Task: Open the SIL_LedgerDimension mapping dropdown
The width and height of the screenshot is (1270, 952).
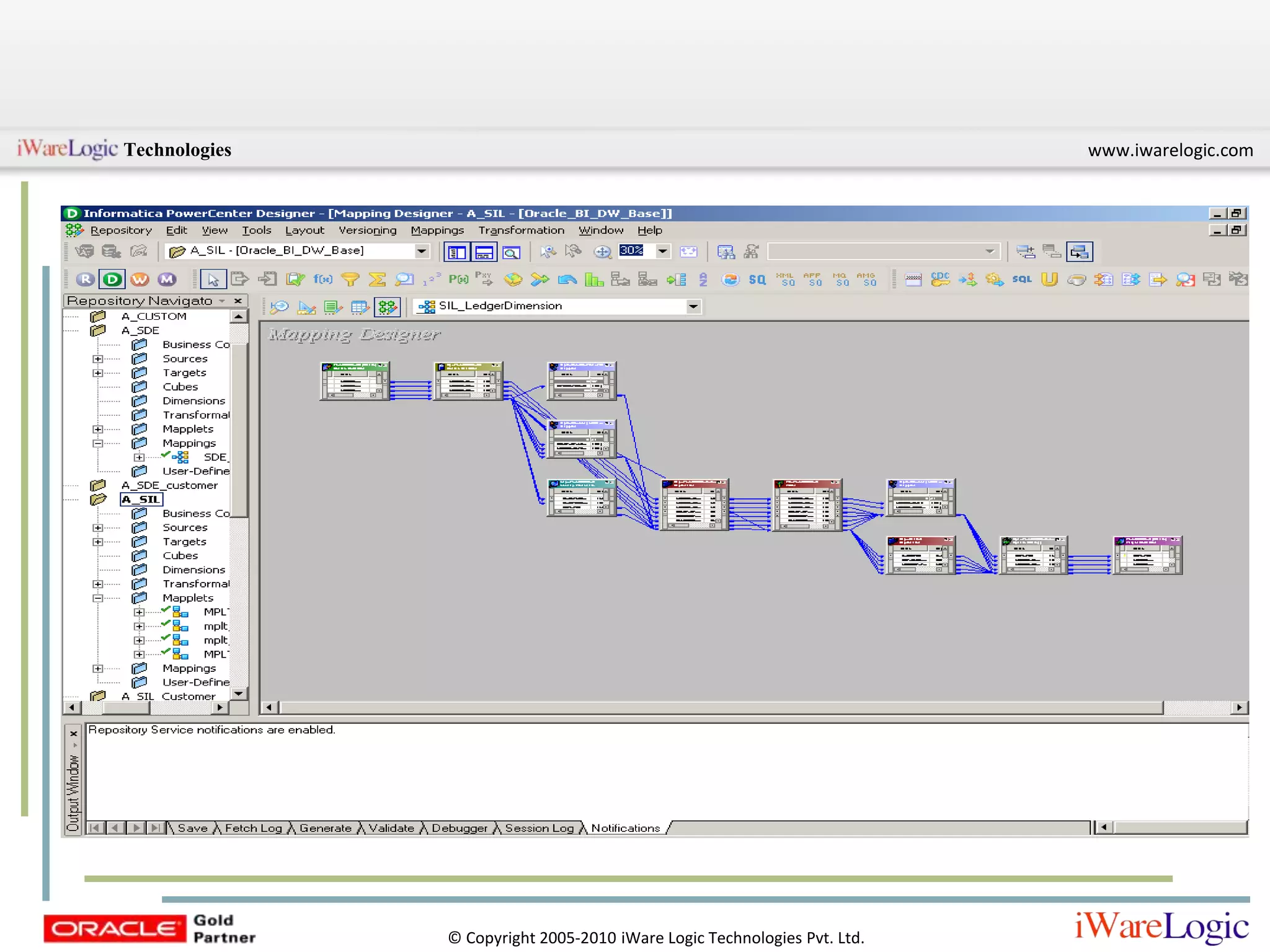Action: pyautogui.click(x=693, y=306)
